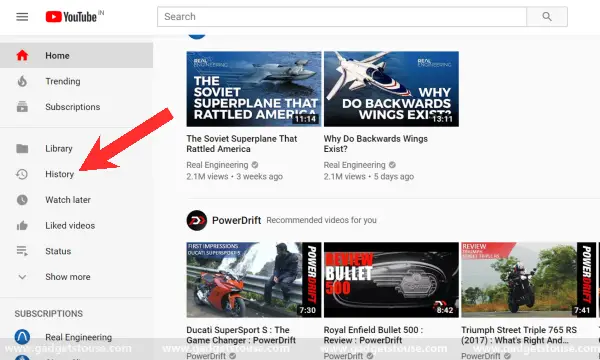Open Real Engineering channel avatar in subscriptions
This screenshot has height=360, width=600.
tap(22, 337)
